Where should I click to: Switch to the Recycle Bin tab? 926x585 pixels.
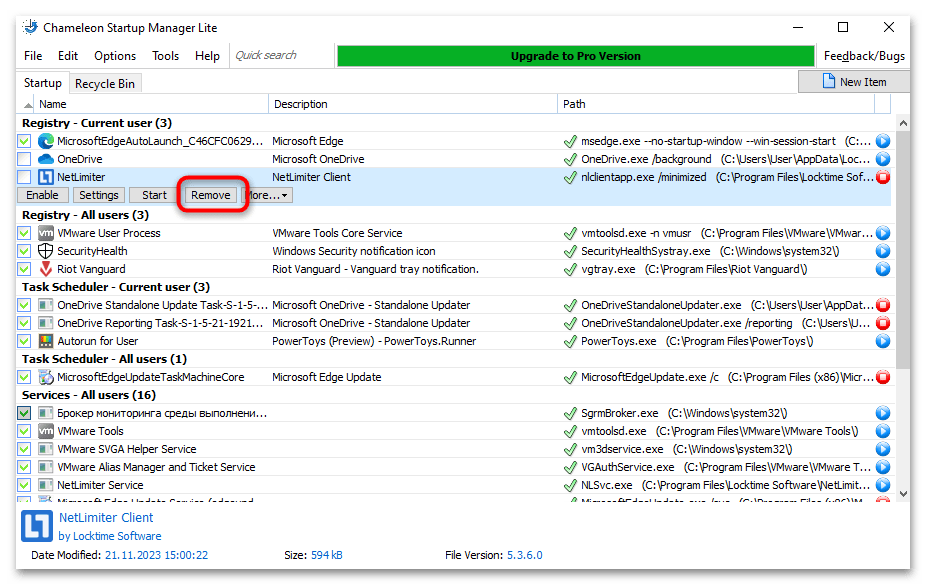tap(105, 84)
